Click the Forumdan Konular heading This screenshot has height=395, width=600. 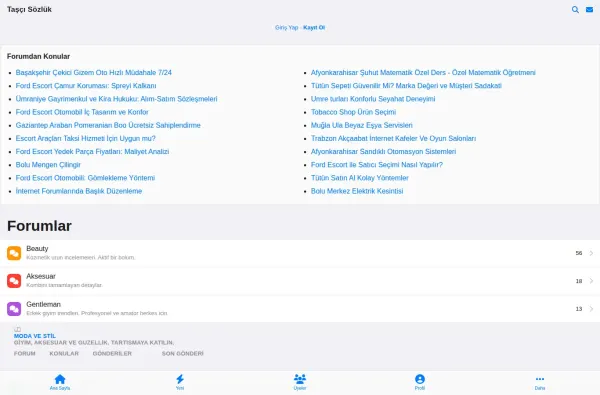(38, 56)
